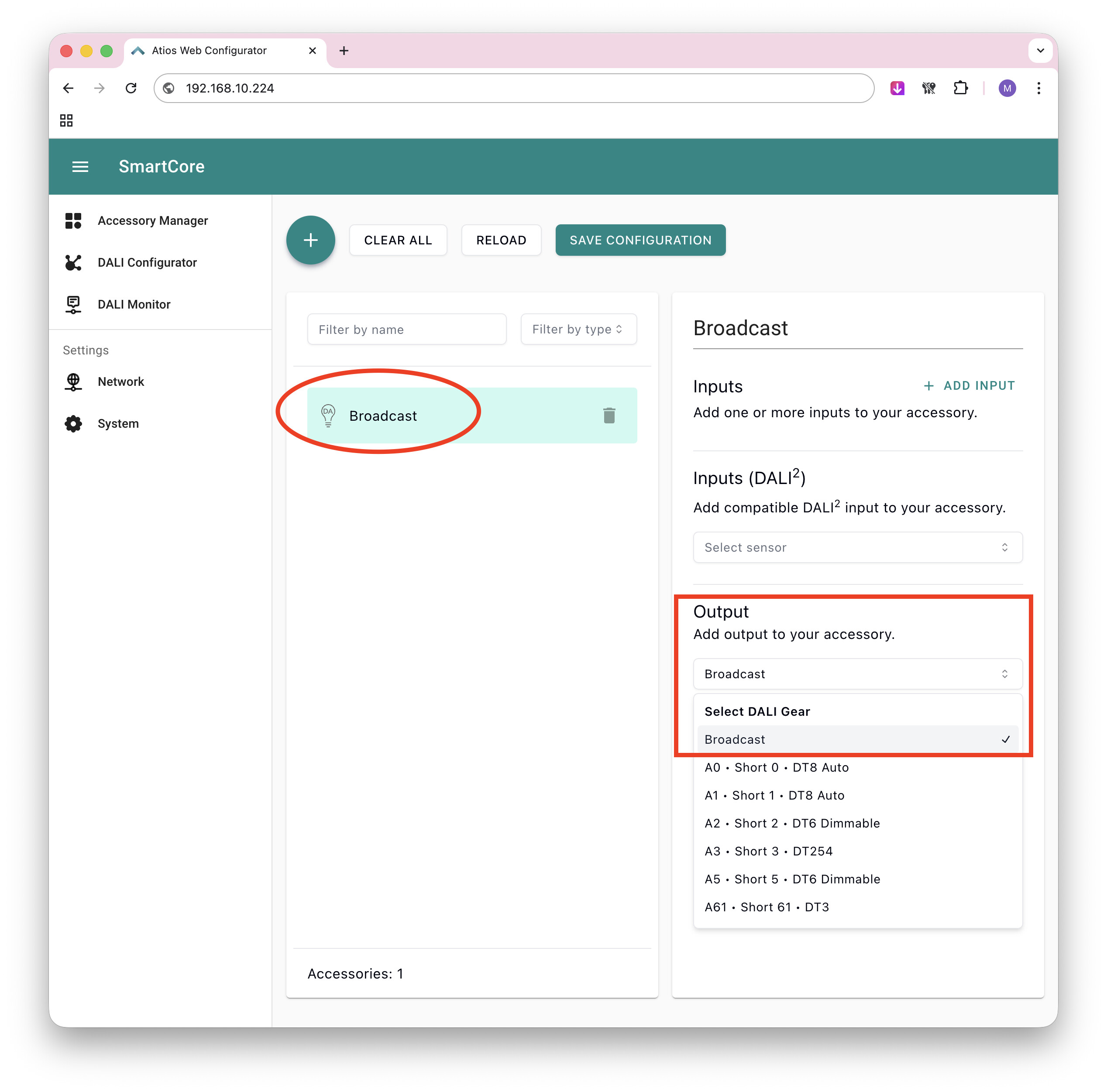Click the Filter by name field
This screenshot has height=1092, width=1107.
406,330
